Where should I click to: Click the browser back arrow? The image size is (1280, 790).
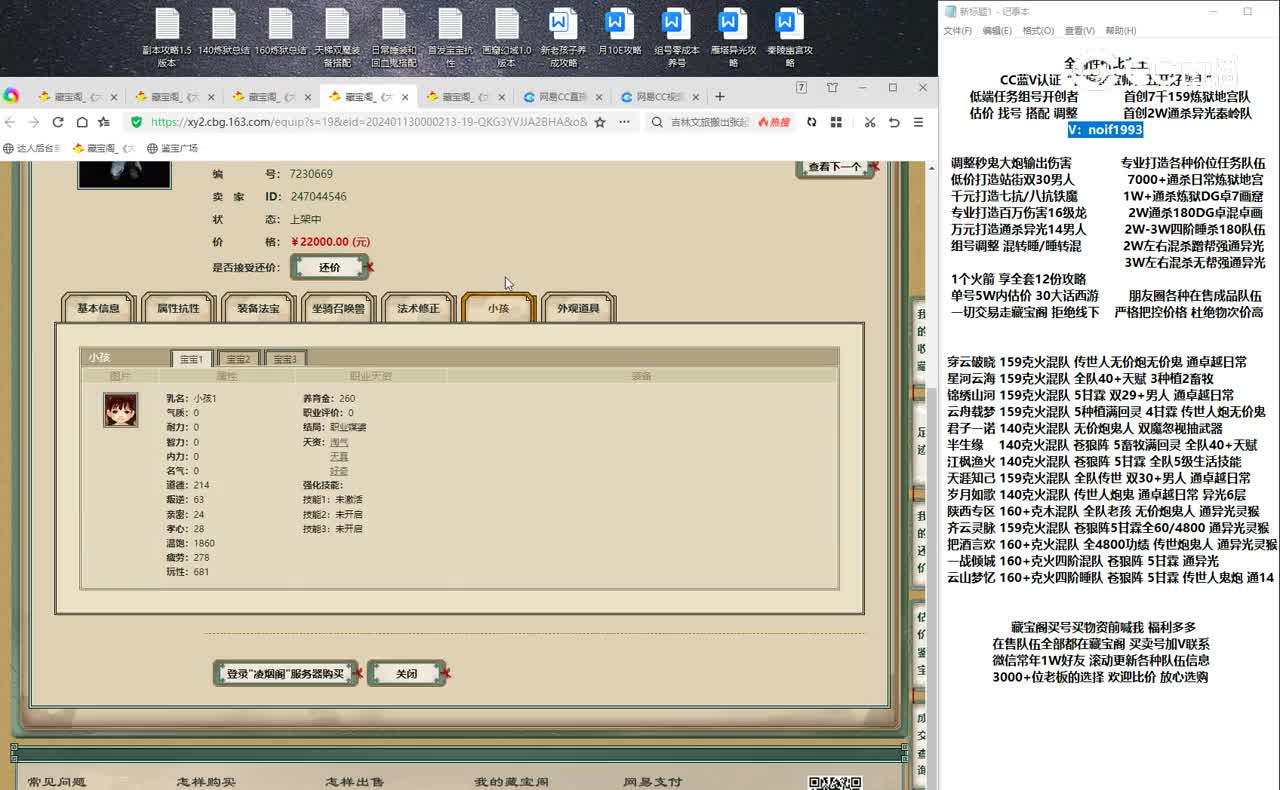tap(10, 122)
